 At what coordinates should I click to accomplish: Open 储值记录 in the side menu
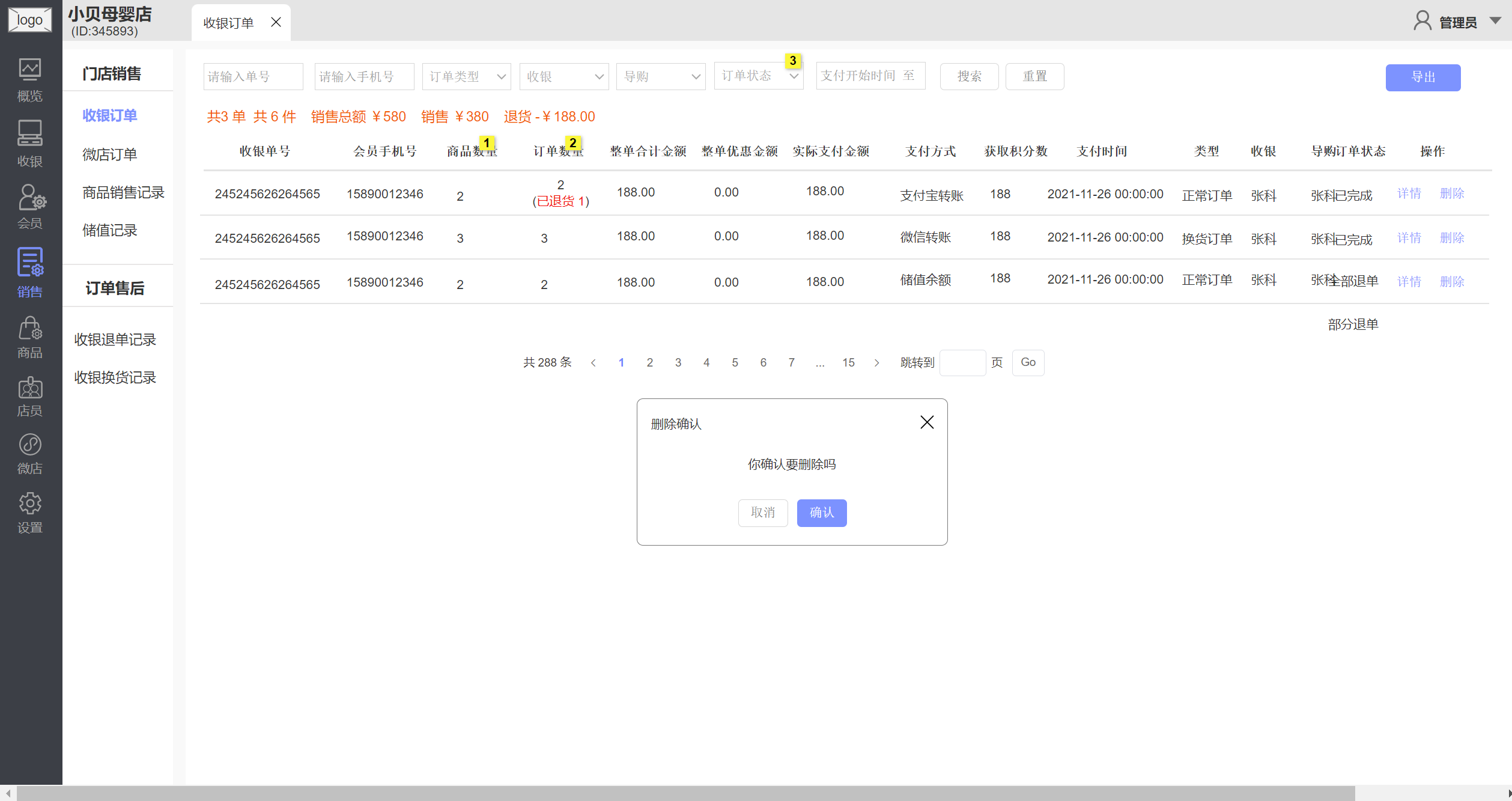[110, 230]
